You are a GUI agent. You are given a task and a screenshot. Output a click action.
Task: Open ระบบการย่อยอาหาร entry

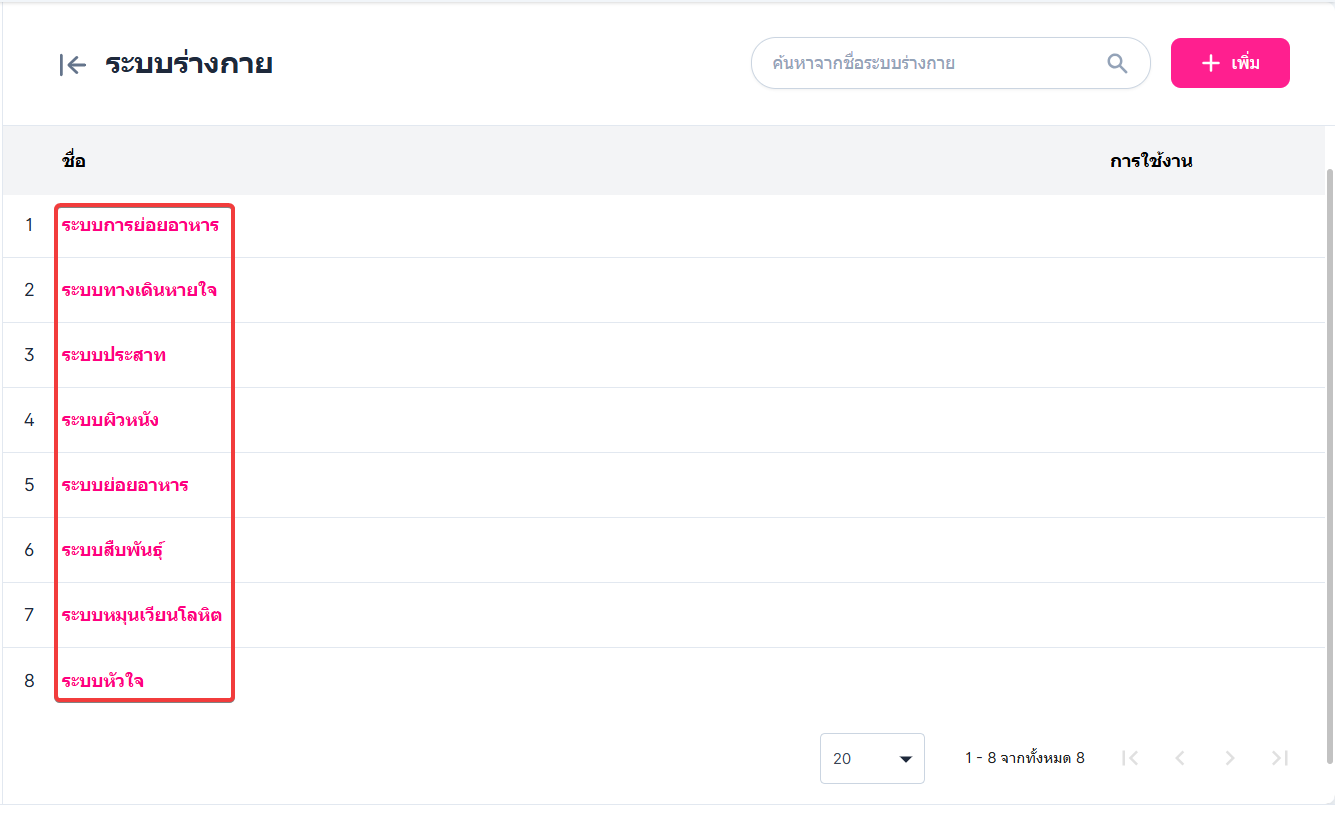pyautogui.click(x=140, y=225)
